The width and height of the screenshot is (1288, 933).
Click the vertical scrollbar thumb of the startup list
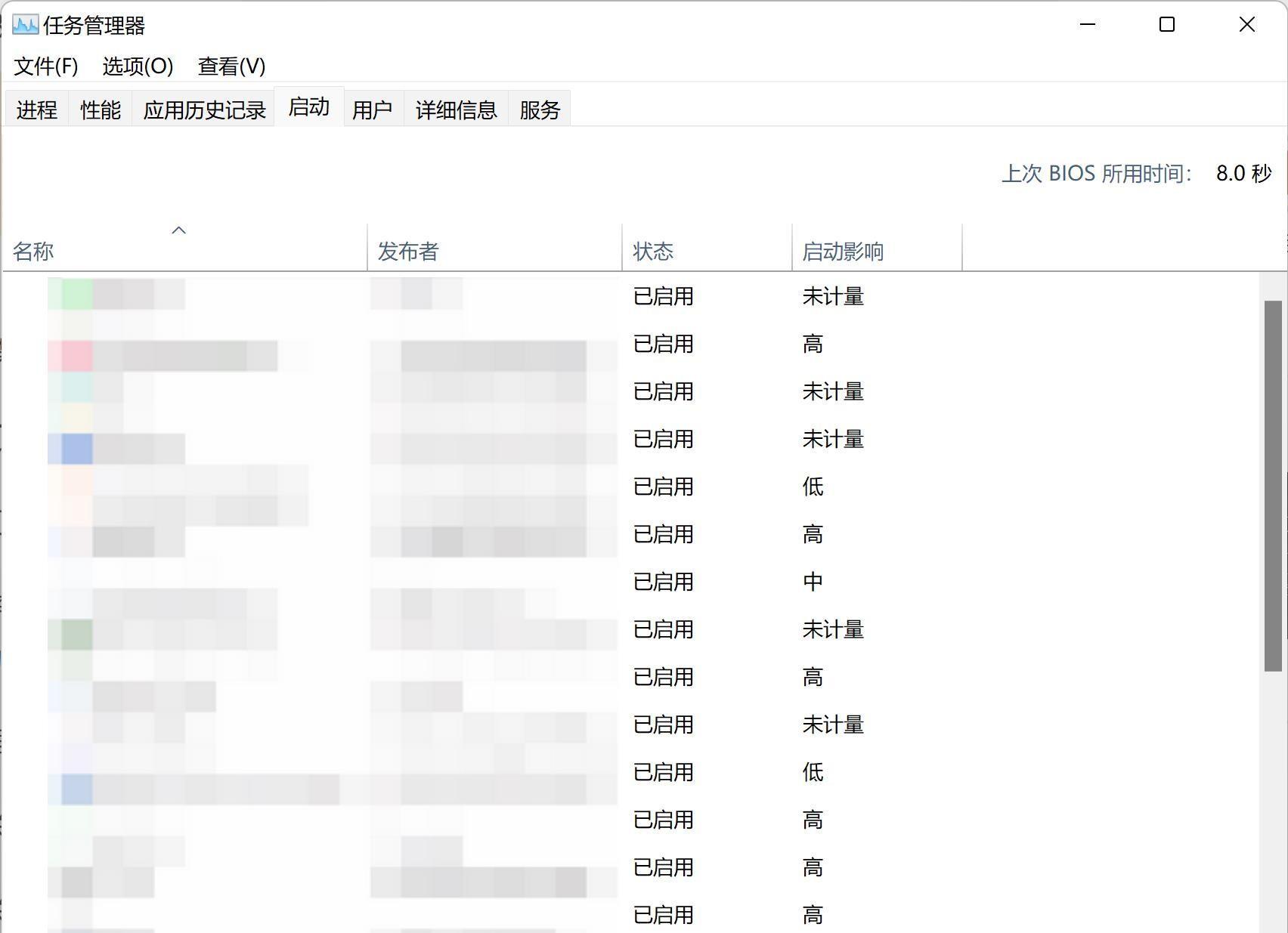pos(1273,486)
